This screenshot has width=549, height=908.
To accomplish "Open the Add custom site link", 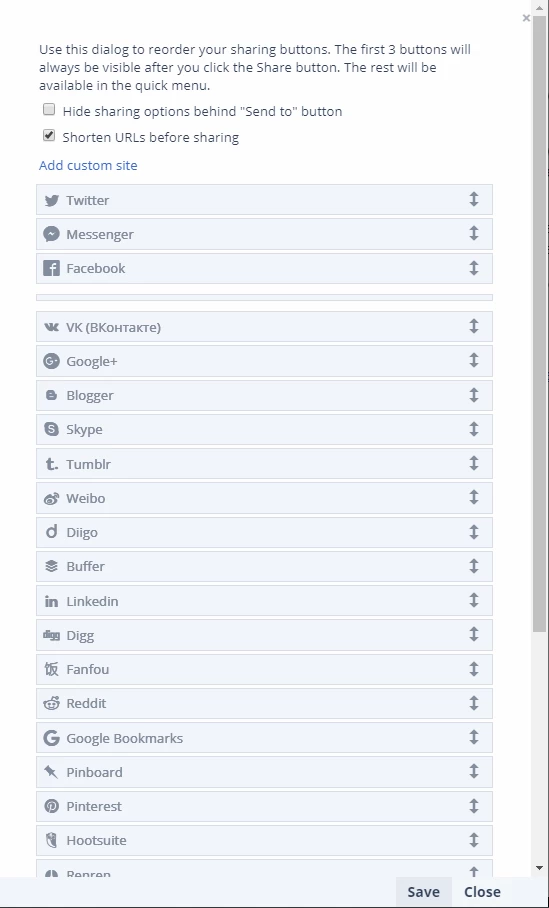I will pyautogui.click(x=88, y=166).
